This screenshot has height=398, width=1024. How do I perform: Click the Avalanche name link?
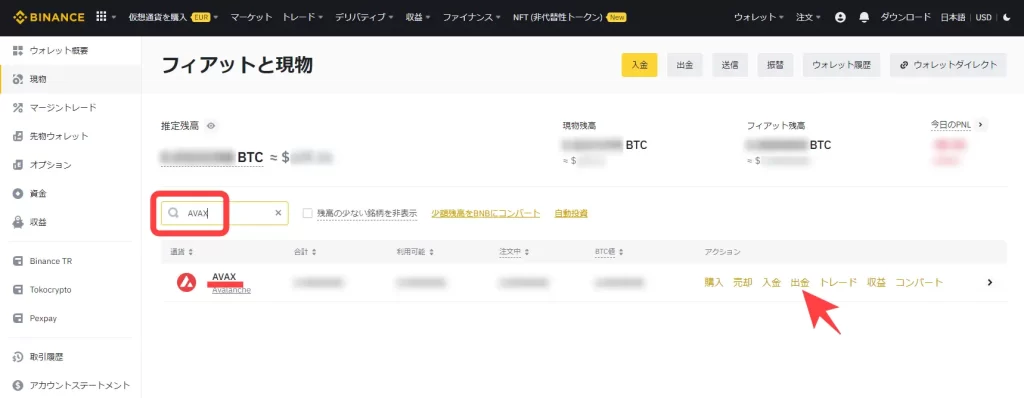click(231, 290)
